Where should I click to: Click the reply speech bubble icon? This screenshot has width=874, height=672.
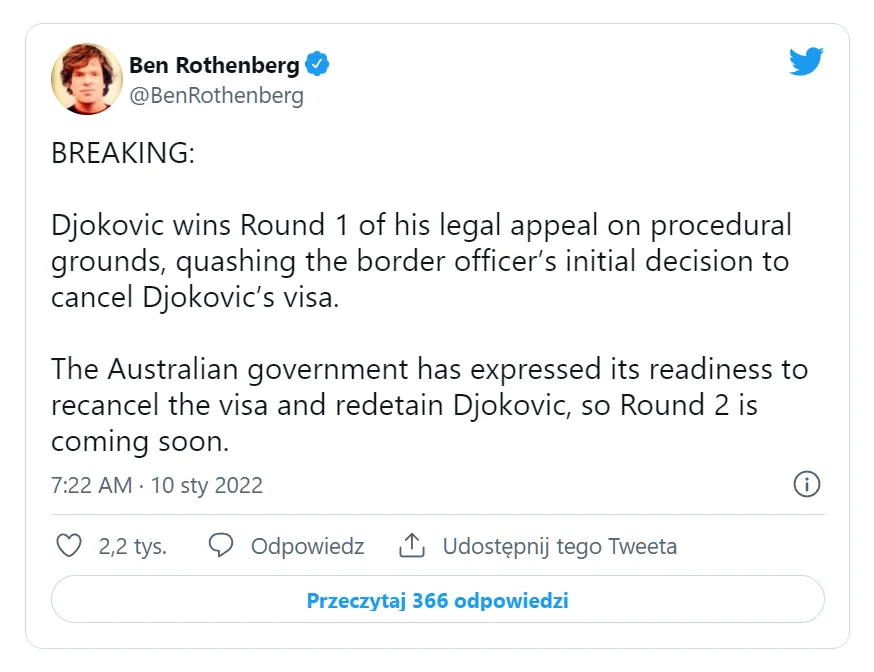(x=221, y=546)
